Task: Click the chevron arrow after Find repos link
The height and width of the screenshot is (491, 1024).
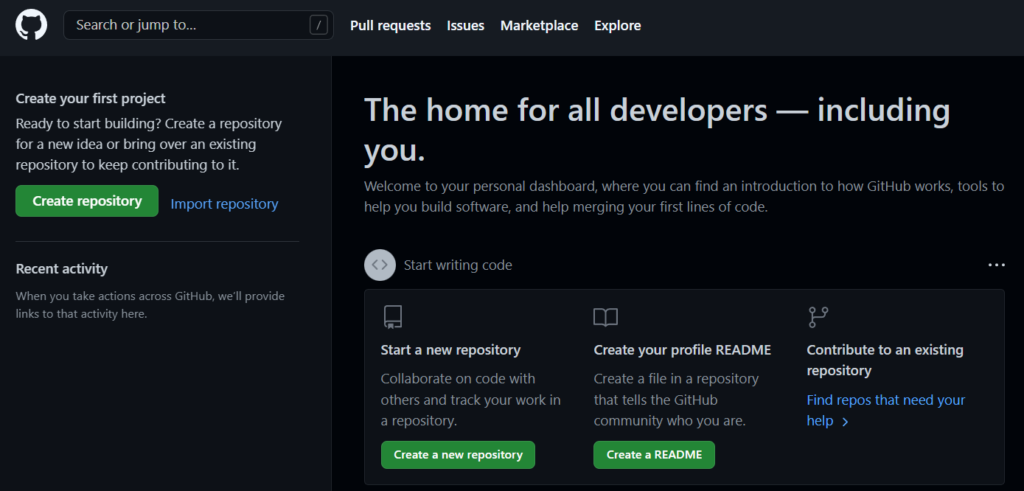Action: [845, 422]
